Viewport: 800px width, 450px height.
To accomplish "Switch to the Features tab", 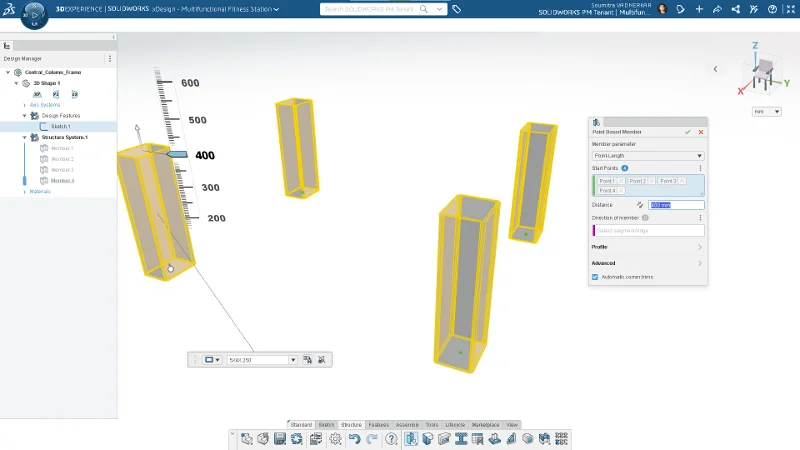I will (x=379, y=425).
